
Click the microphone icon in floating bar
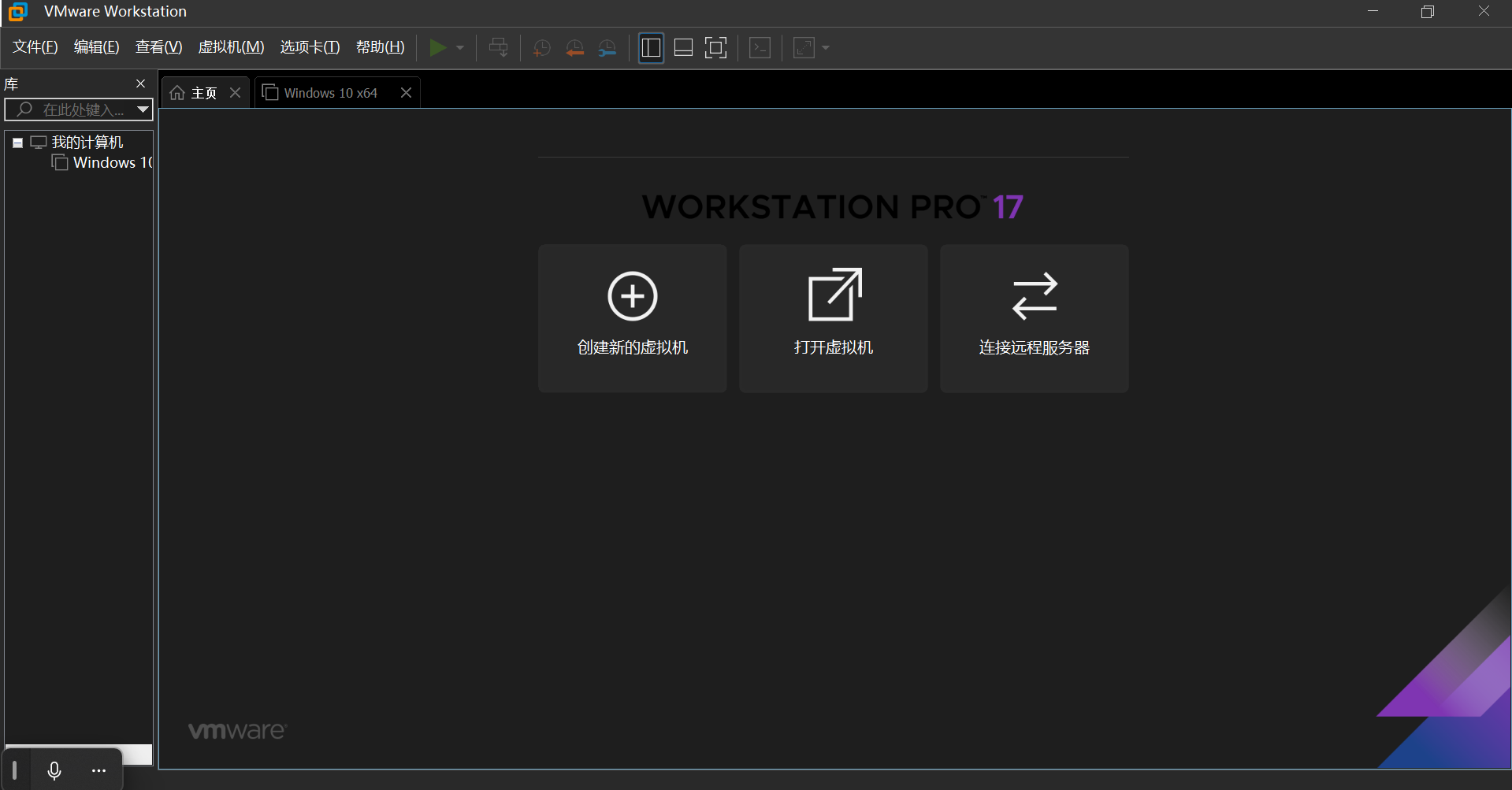[54, 770]
